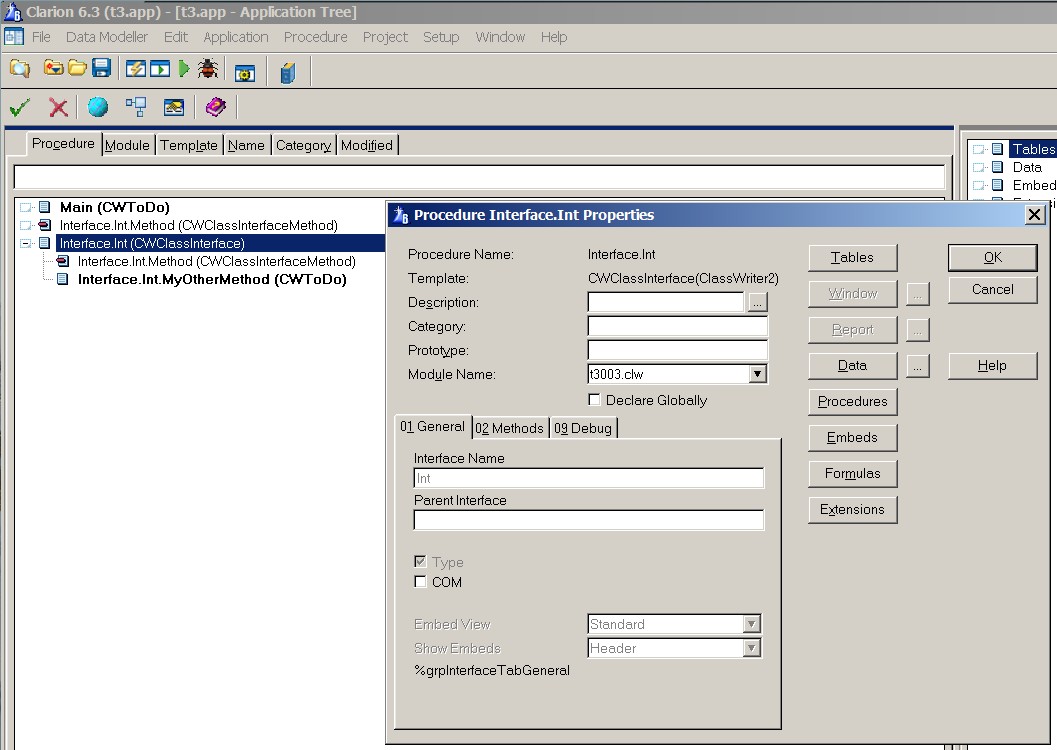The height and width of the screenshot is (750, 1057).
Task: Click the Embeds button
Action: click(852, 437)
